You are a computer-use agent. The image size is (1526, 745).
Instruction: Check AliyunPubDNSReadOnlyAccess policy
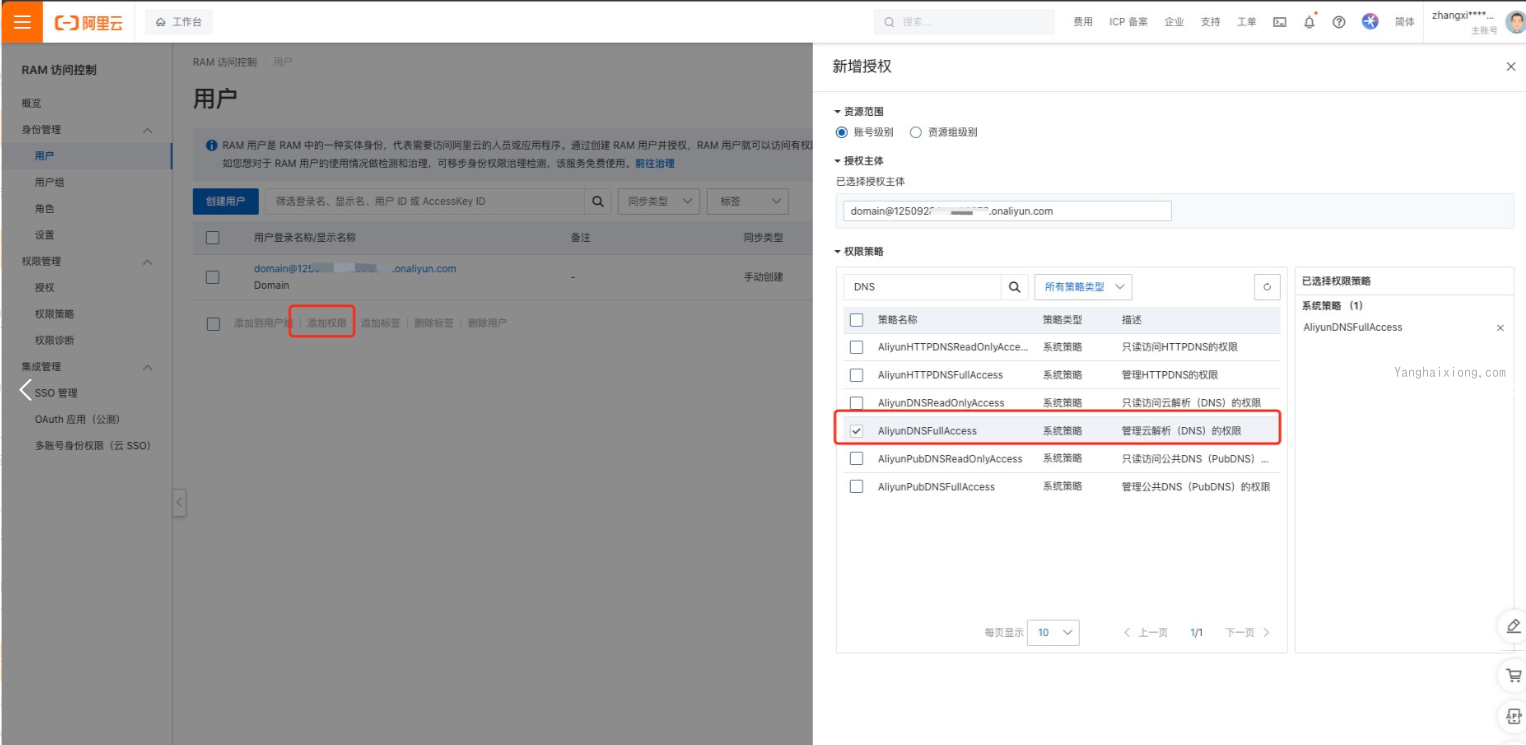(x=856, y=459)
